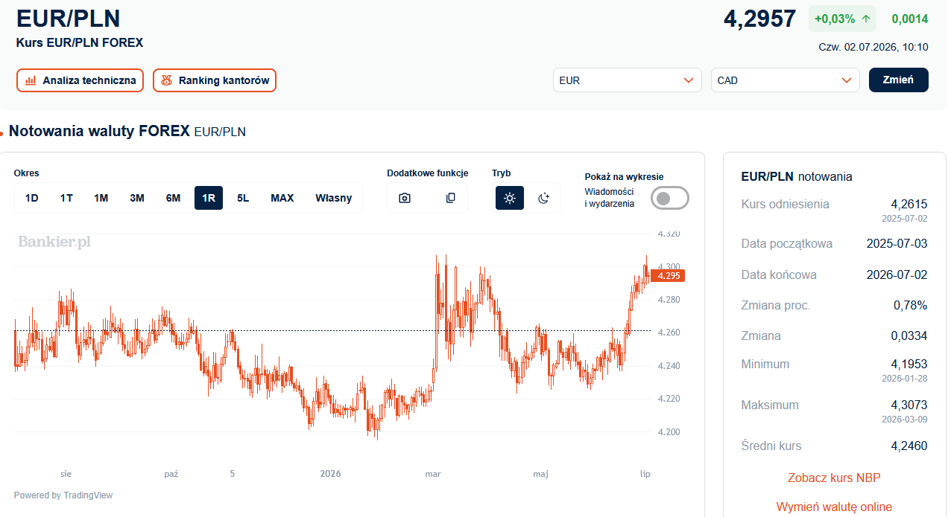The height and width of the screenshot is (517, 948).
Task: Click the Maksimum value 4,3073
Action: pos(909,405)
